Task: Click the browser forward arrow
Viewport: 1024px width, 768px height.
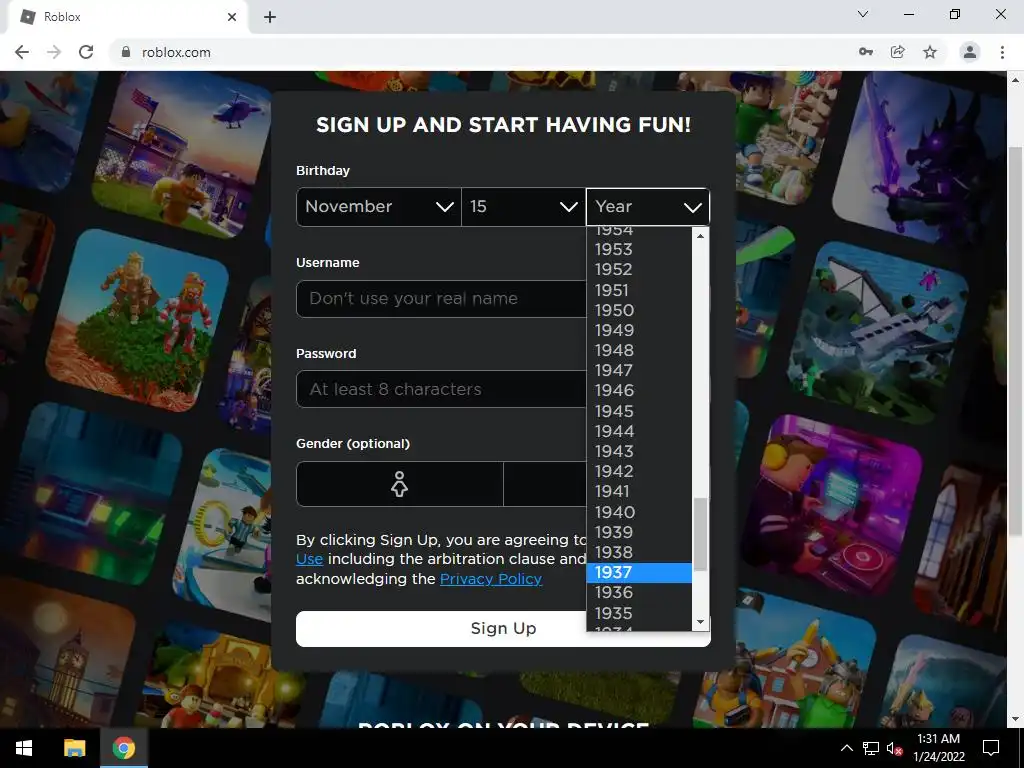Action: tap(54, 52)
